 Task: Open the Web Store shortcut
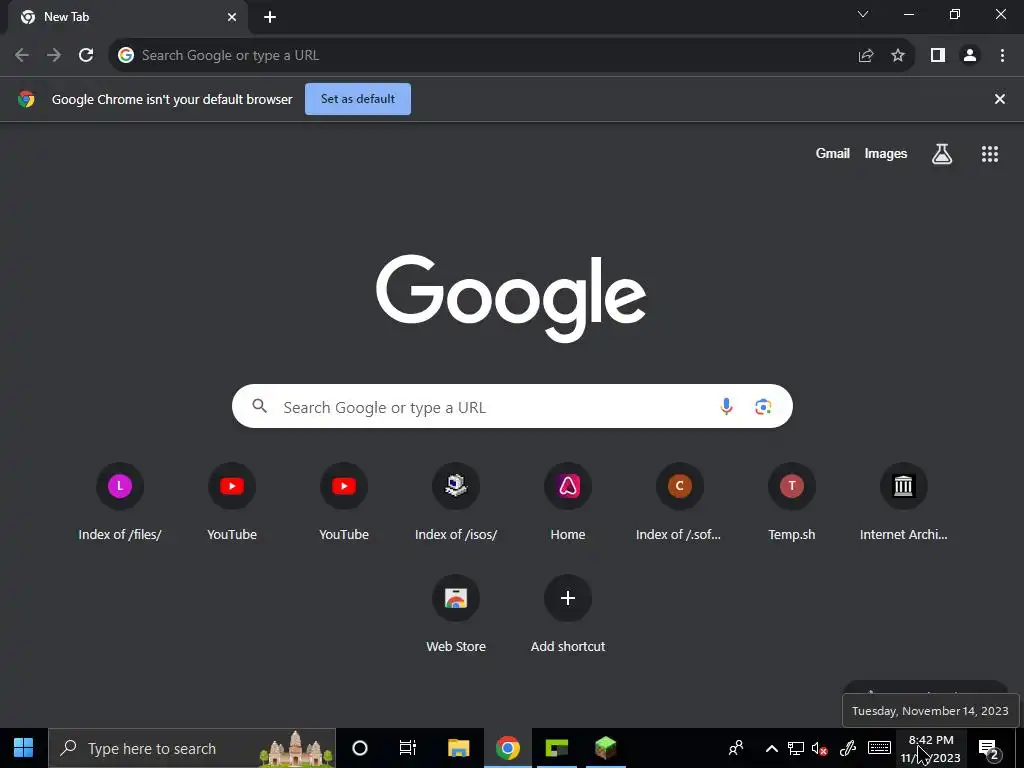[456, 614]
